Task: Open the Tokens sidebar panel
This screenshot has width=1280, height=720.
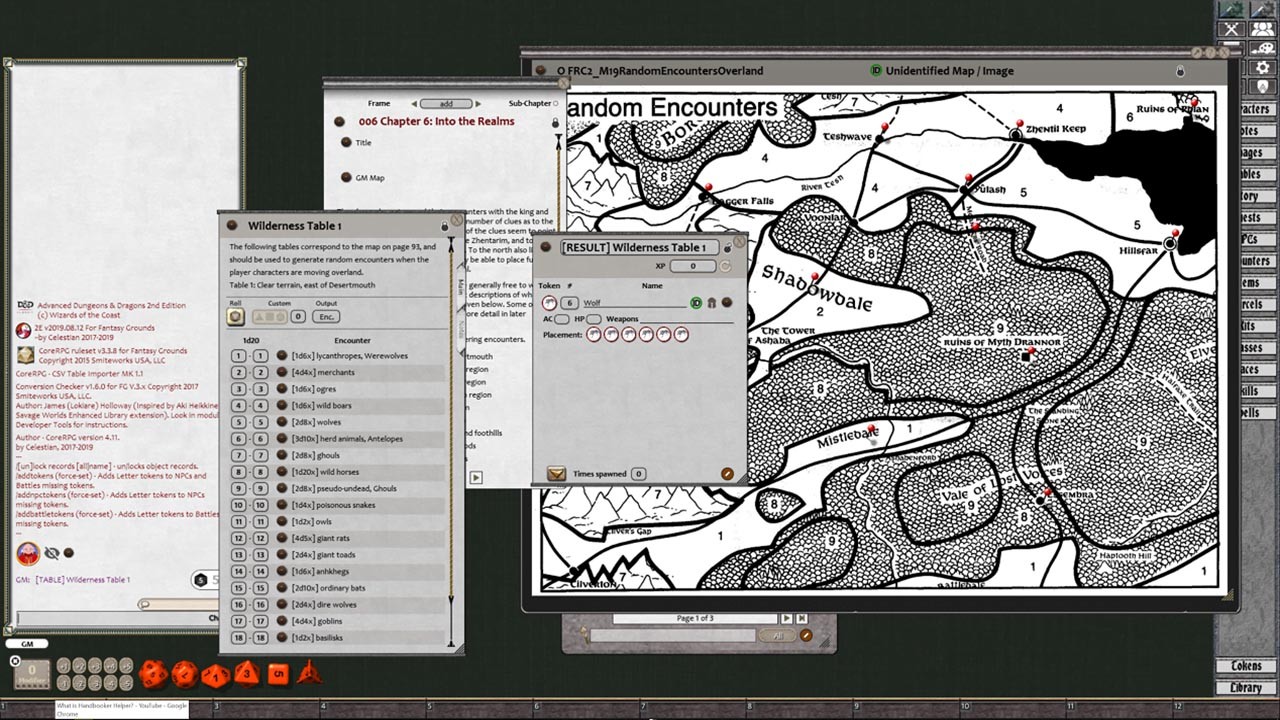Action: tap(1245, 664)
